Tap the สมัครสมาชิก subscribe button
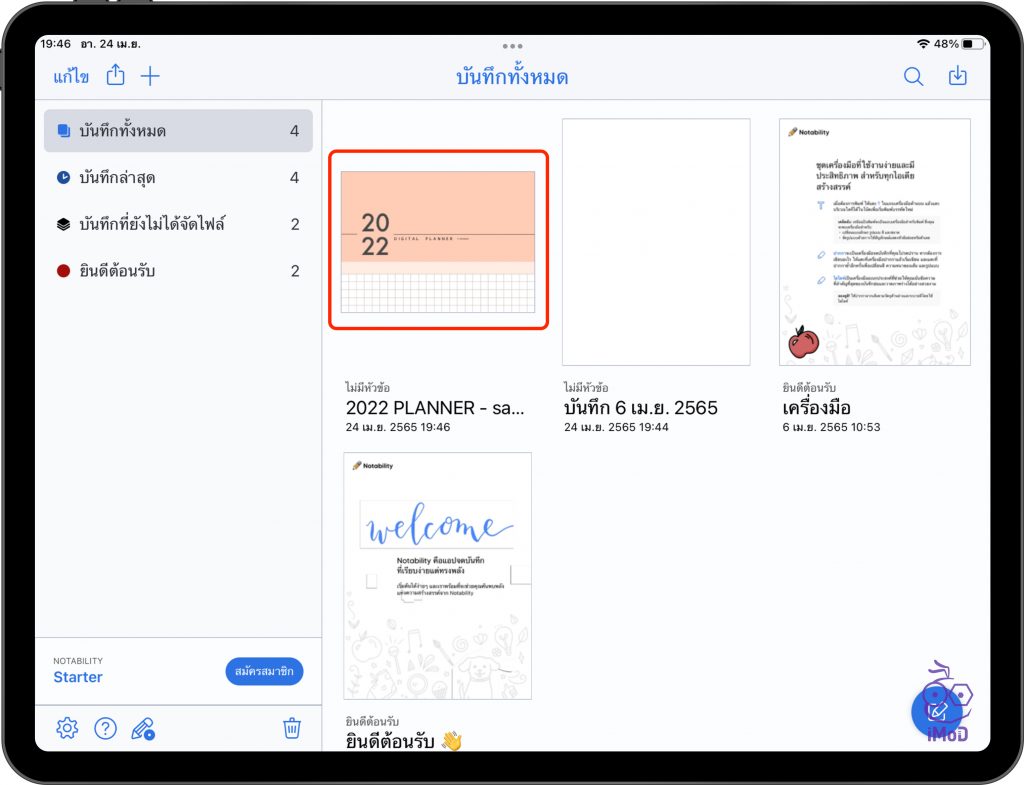1024x785 pixels. point(264,671)
